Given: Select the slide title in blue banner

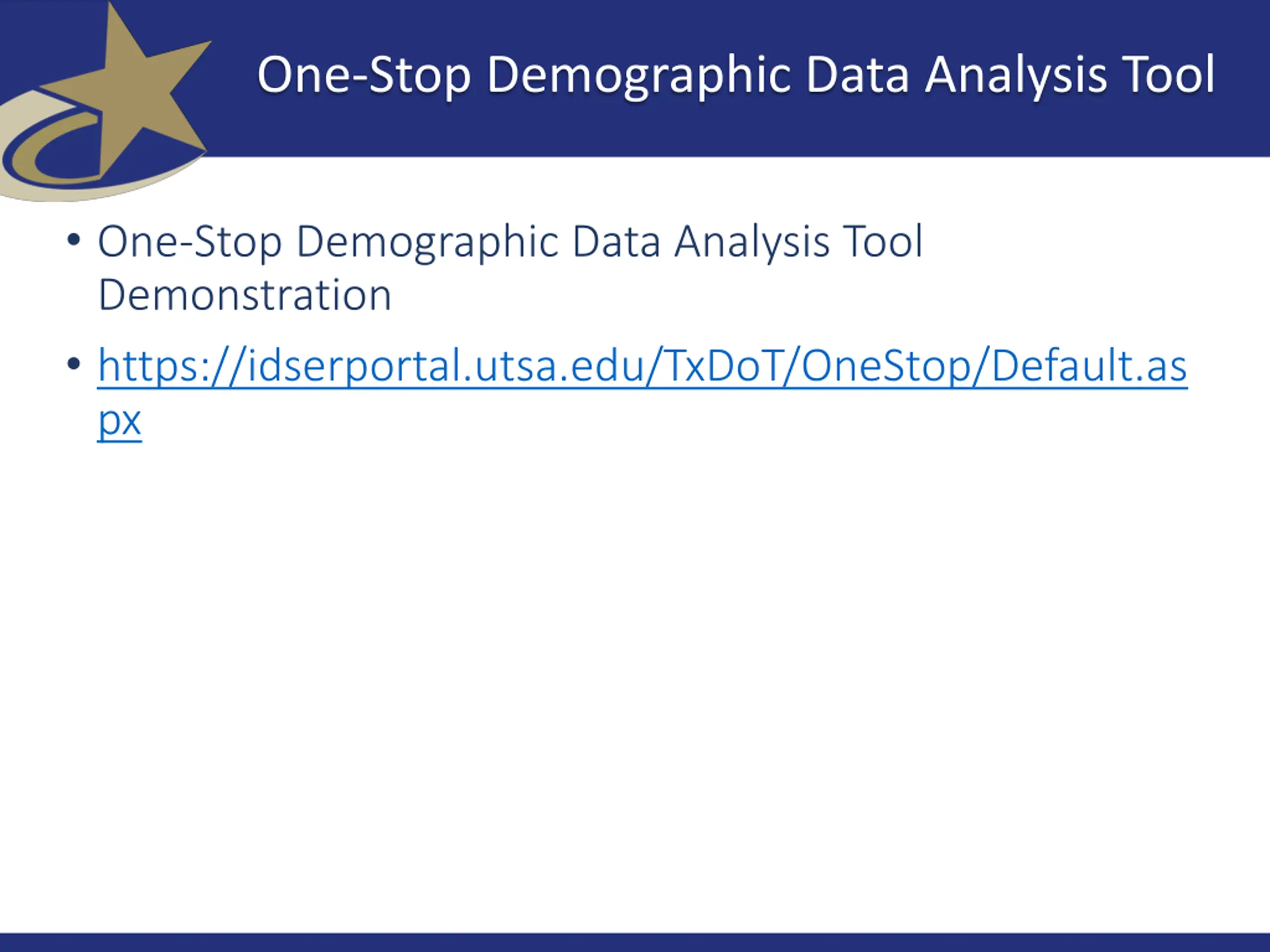Looking at the screenshot, I should point(736,74).
